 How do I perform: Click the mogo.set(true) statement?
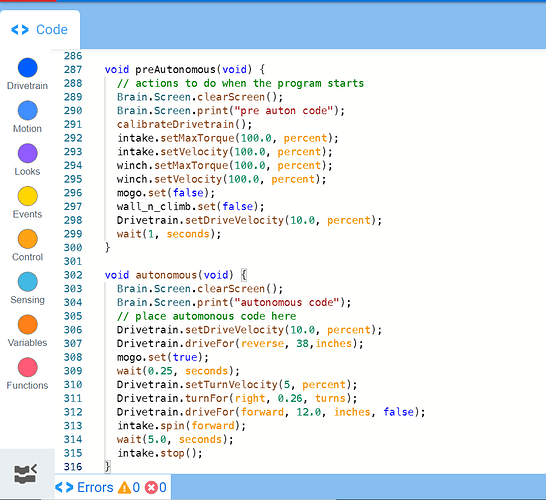pyautogui.click(x=163, y=357)
